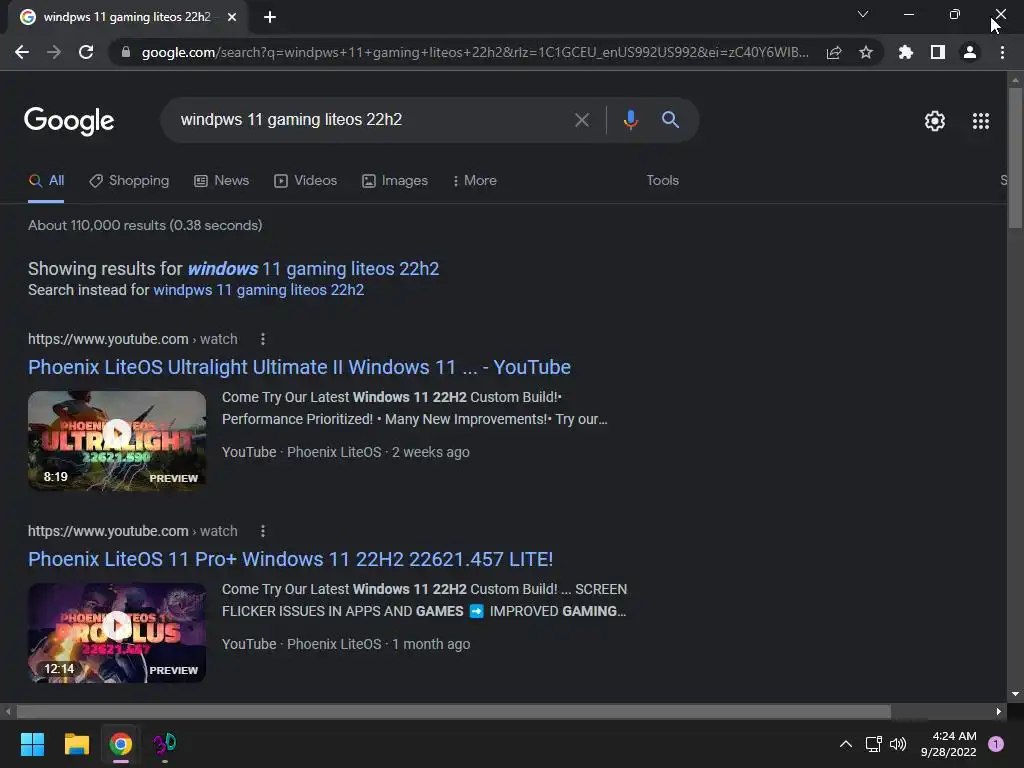Reload the current Google results page
Screen dimensions: 1024x768
(x=86, y=52)
